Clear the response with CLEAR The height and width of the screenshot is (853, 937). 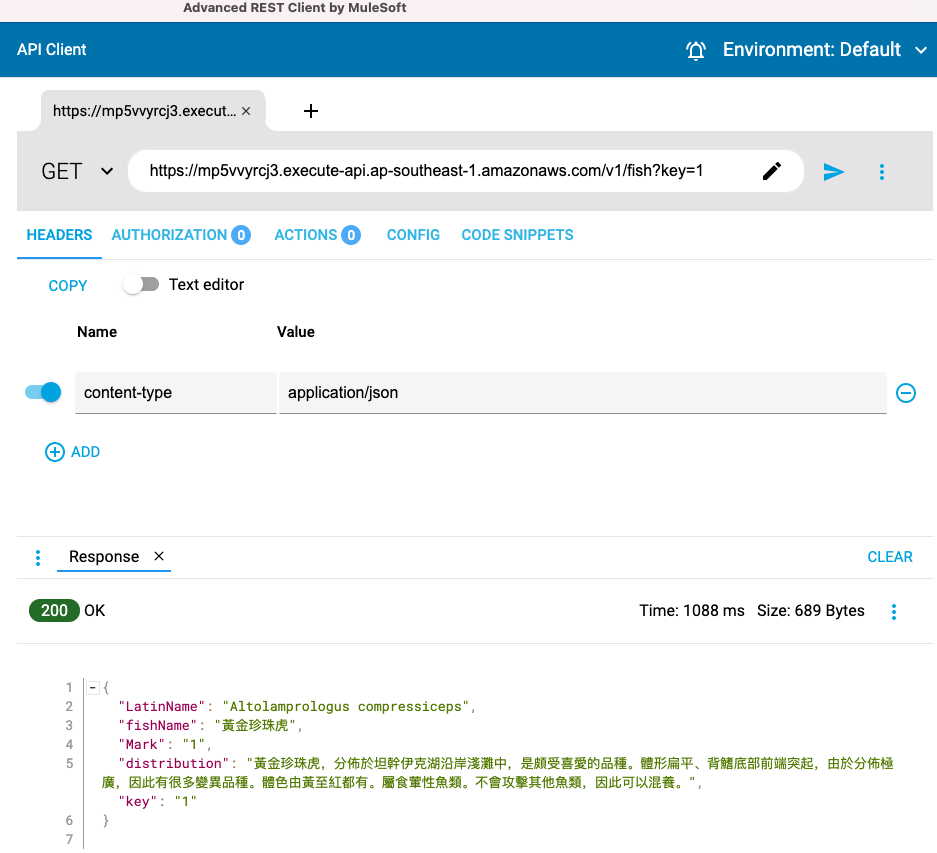889,557
